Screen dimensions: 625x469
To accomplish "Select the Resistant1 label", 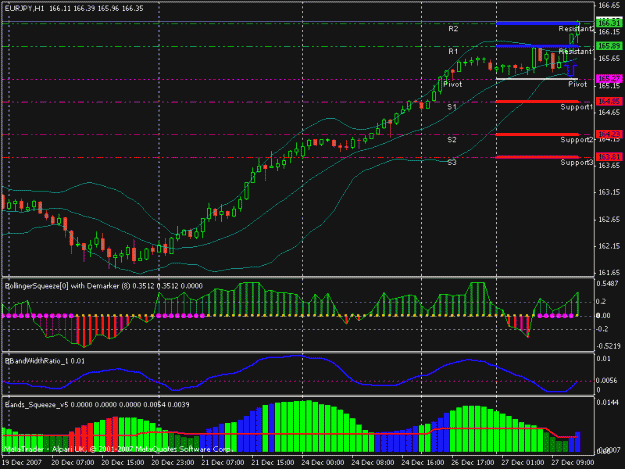I will pos(576,51).
